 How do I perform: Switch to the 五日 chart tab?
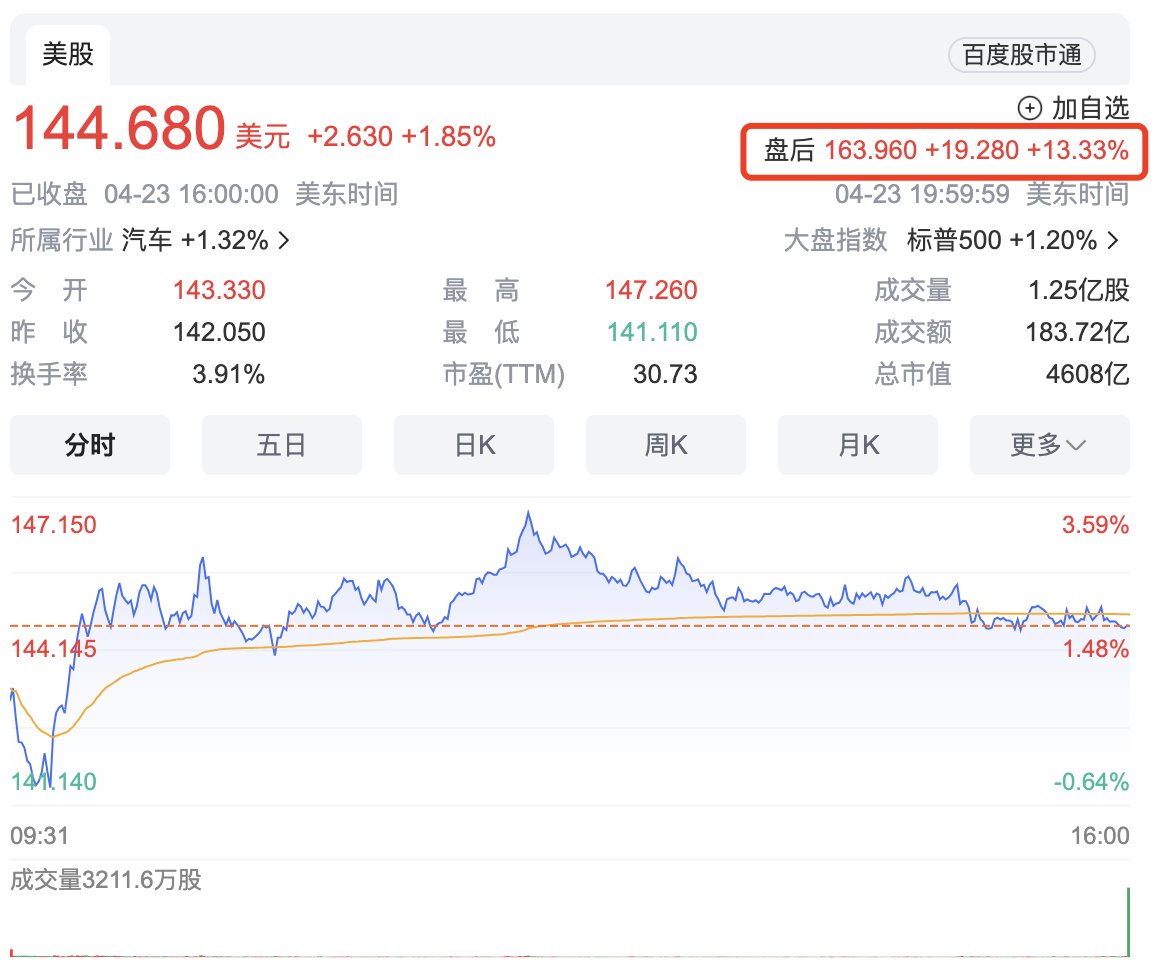click(x=281, y=445)
